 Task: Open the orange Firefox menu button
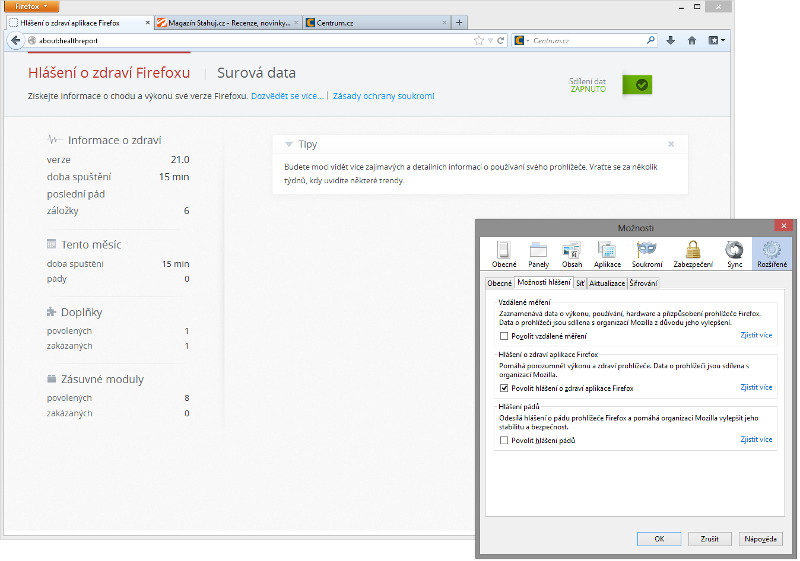(31, 6)
